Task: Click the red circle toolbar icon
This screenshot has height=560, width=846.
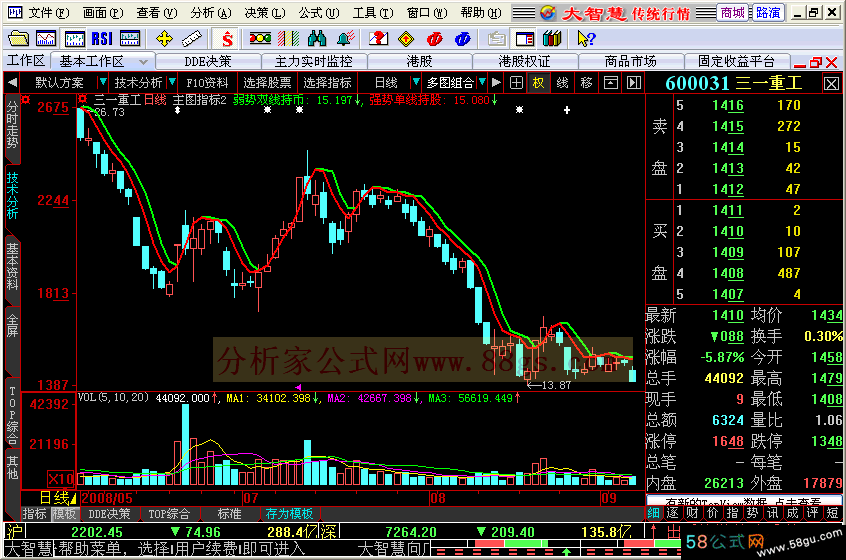Action: click(x=434, y=39)
